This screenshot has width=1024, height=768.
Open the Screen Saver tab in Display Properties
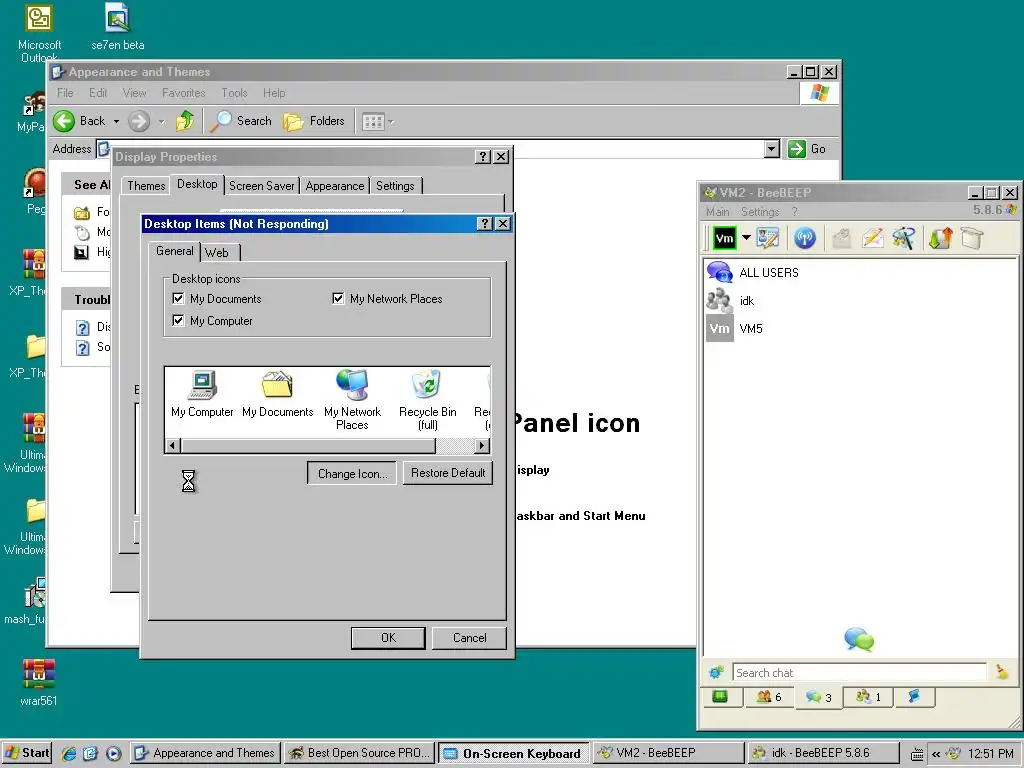262,185
